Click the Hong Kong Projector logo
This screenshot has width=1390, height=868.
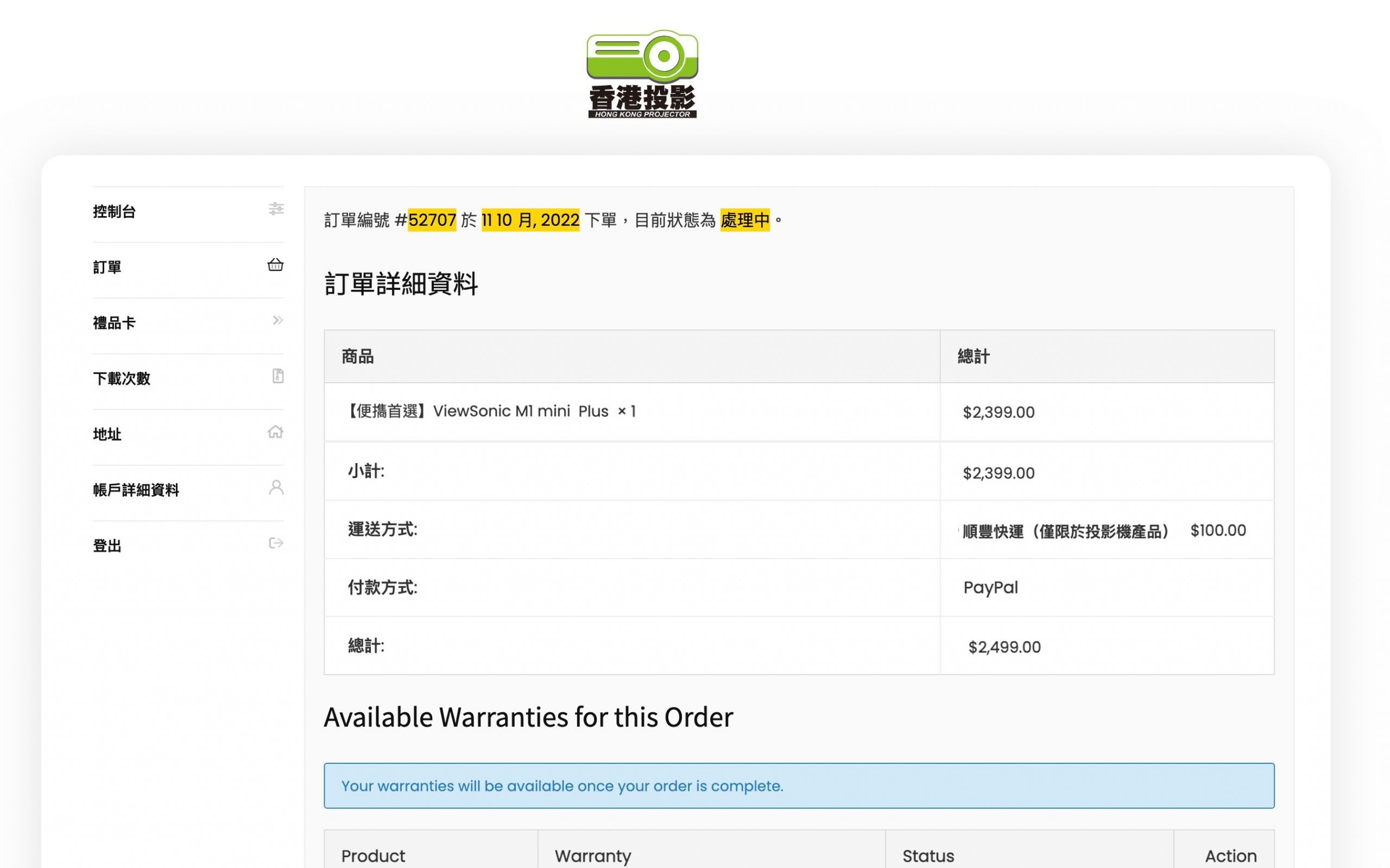642,74
